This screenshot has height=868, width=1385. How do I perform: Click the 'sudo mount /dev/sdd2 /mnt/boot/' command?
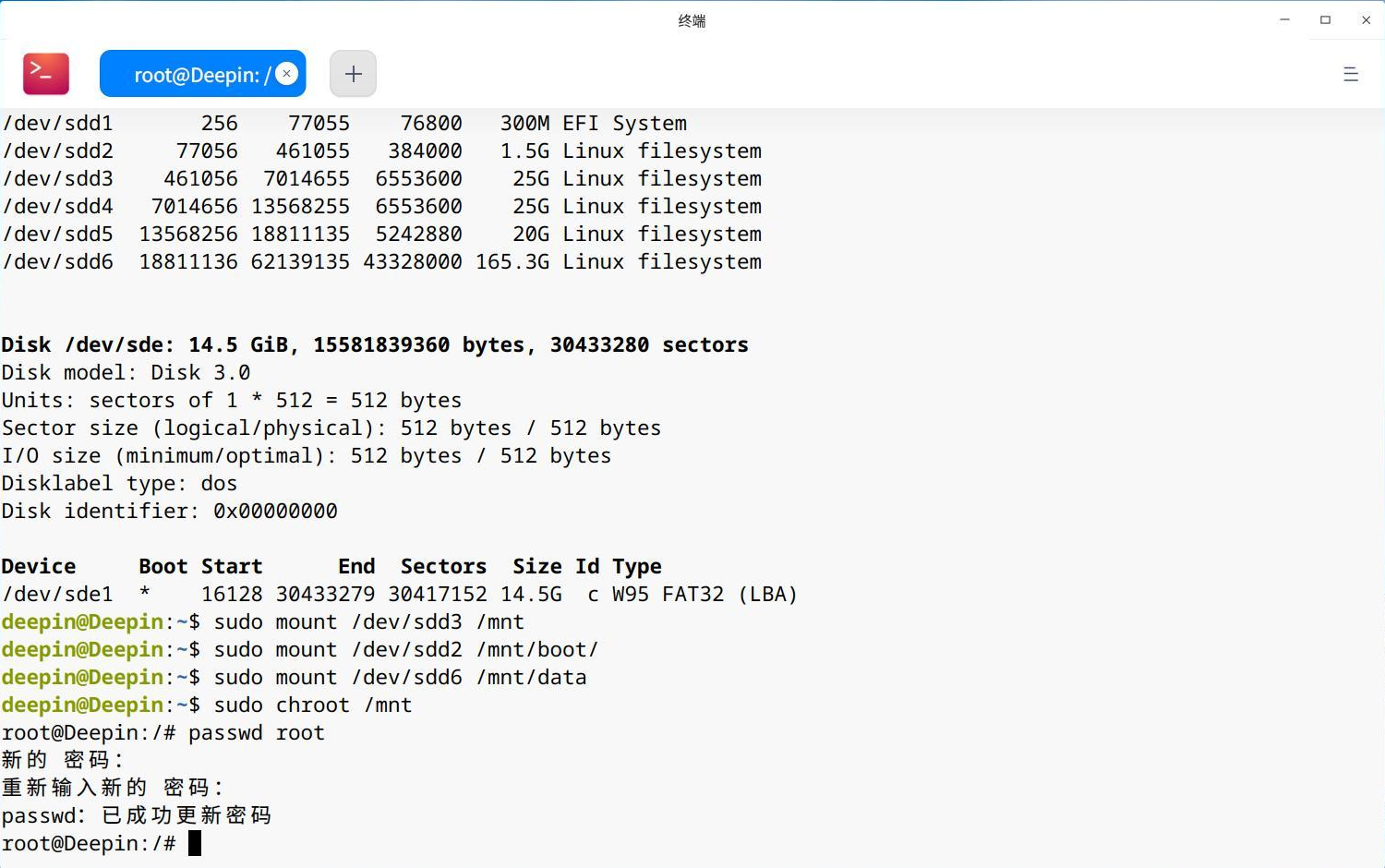(x=406, y=650)
